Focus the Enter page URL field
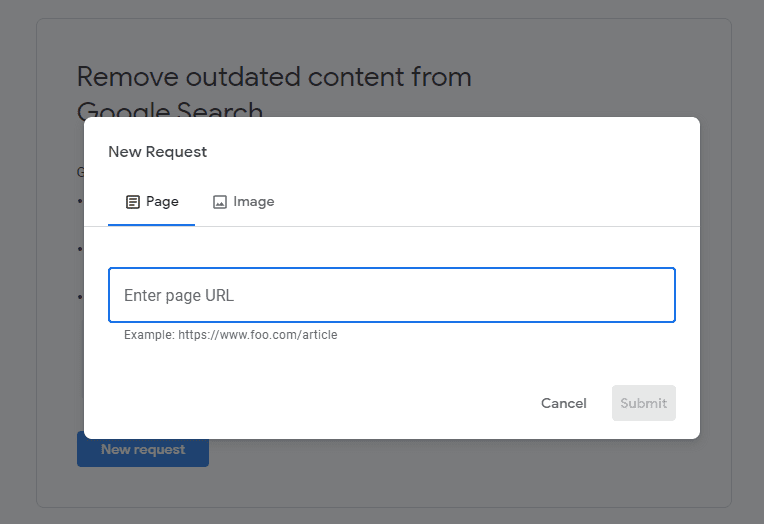Screen dimensions: 764x524 391,295
